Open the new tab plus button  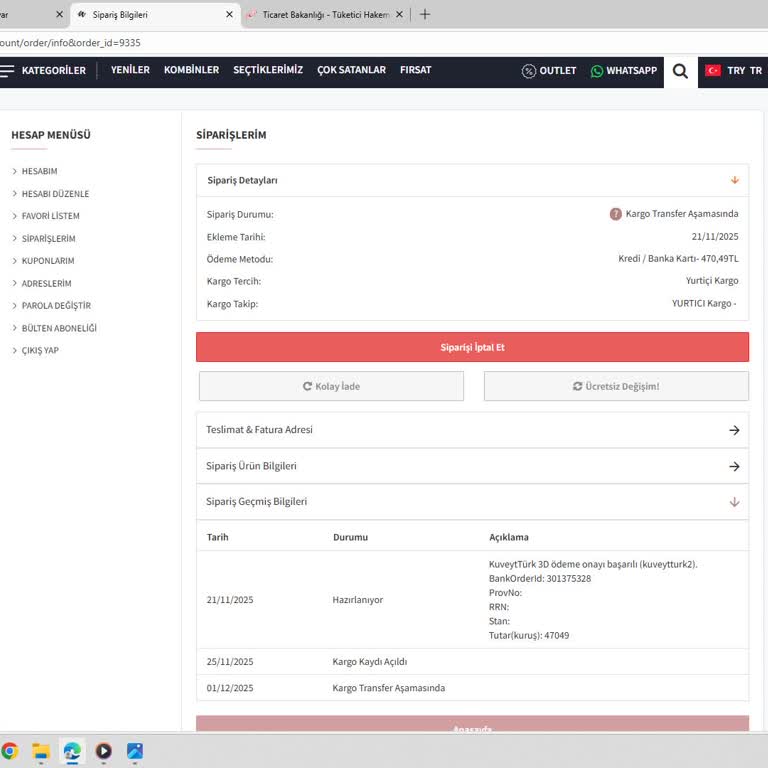pos(425,14)
